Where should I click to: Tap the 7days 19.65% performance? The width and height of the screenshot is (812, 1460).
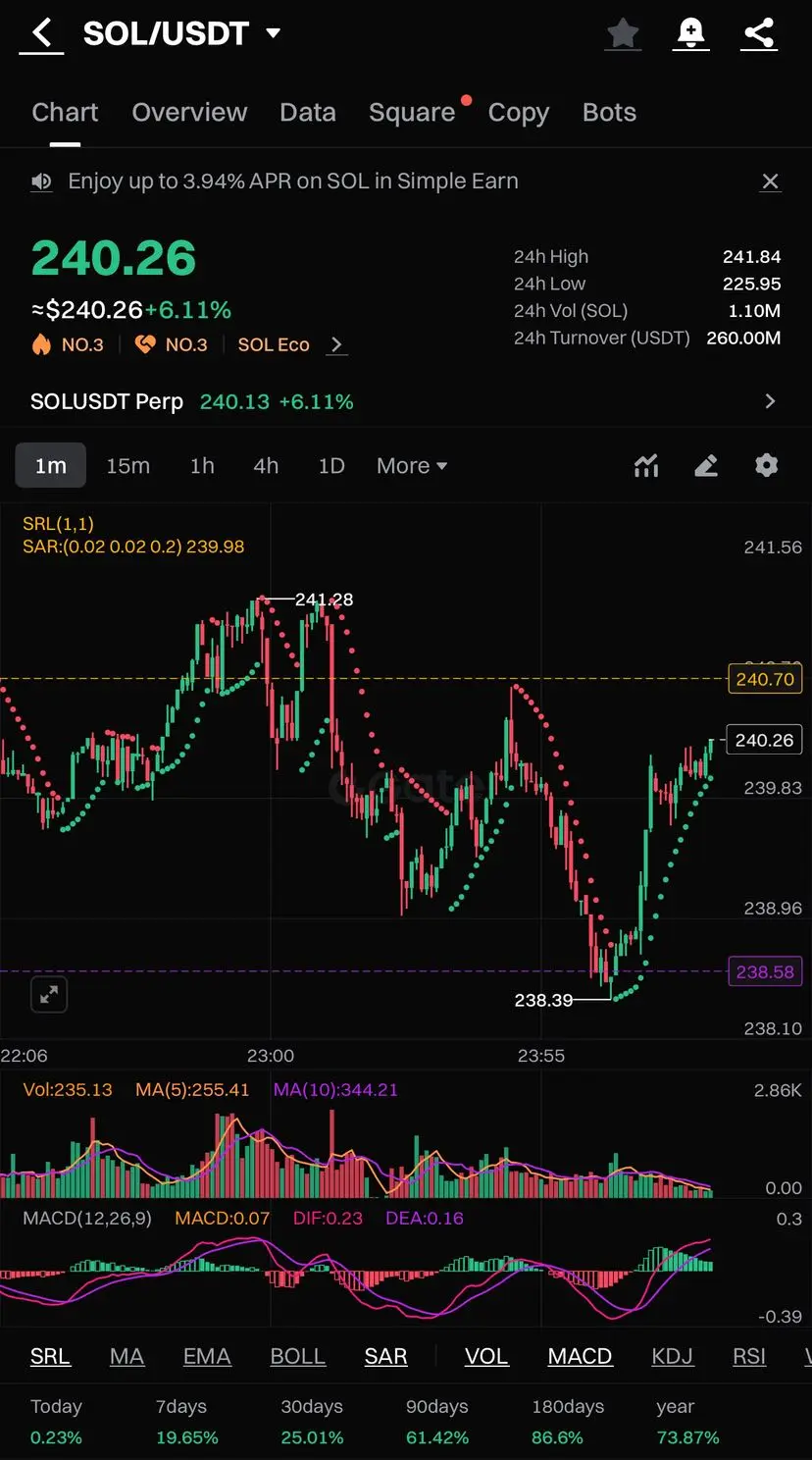pyautogui.click(x=186, y=1422)
